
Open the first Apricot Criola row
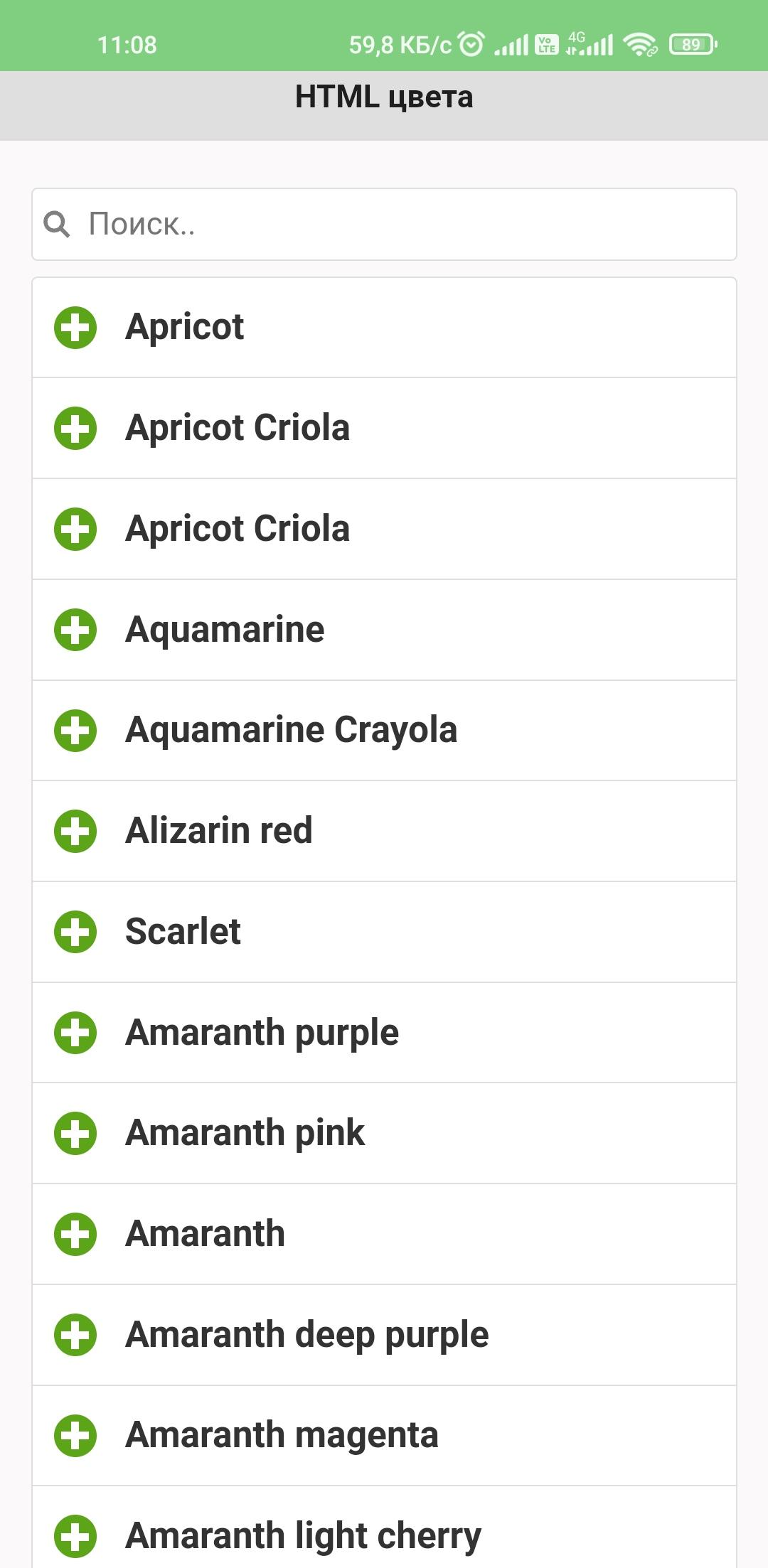click(x=384, y=429)
